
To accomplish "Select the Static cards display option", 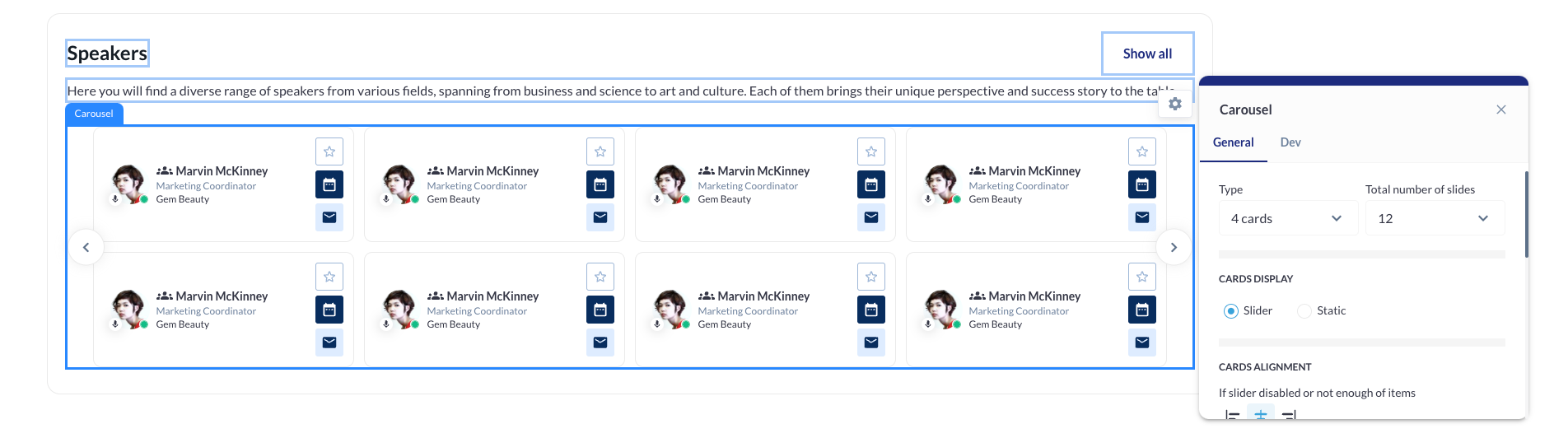I will coord(1321,310).
